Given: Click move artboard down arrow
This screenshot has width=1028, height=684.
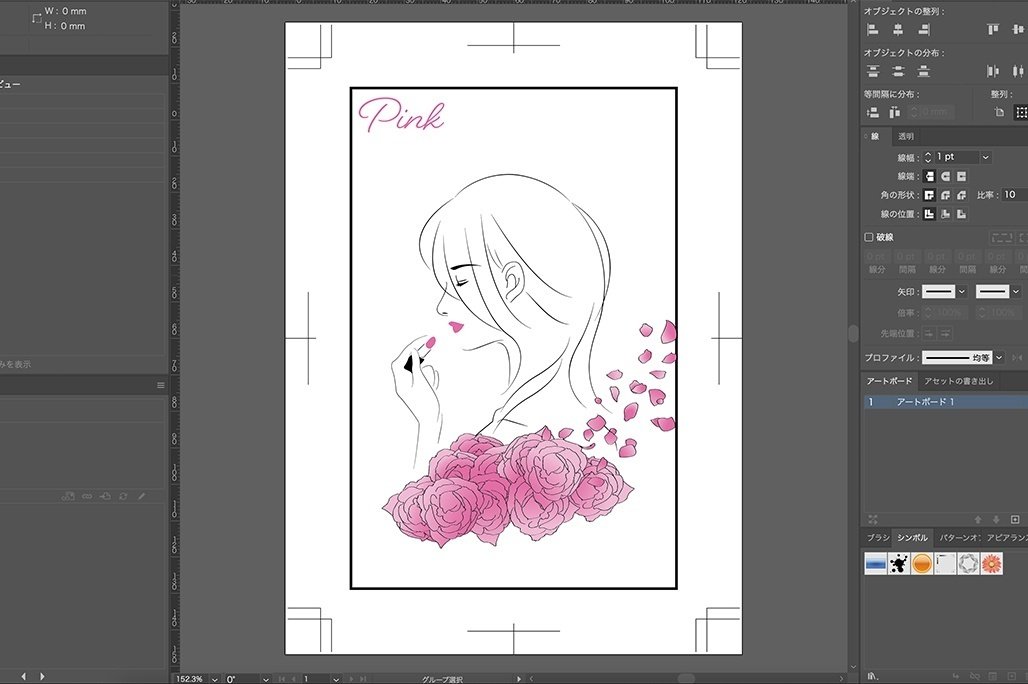Looking at the screenshot, I should [997, 519].
